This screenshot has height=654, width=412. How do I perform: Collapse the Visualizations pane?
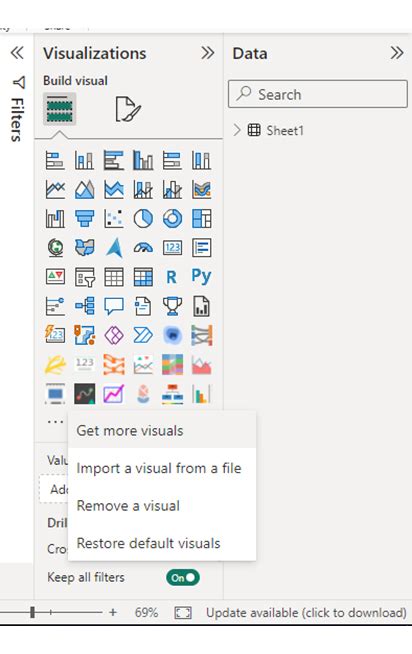pyautogui.click(x=208, y=53)
